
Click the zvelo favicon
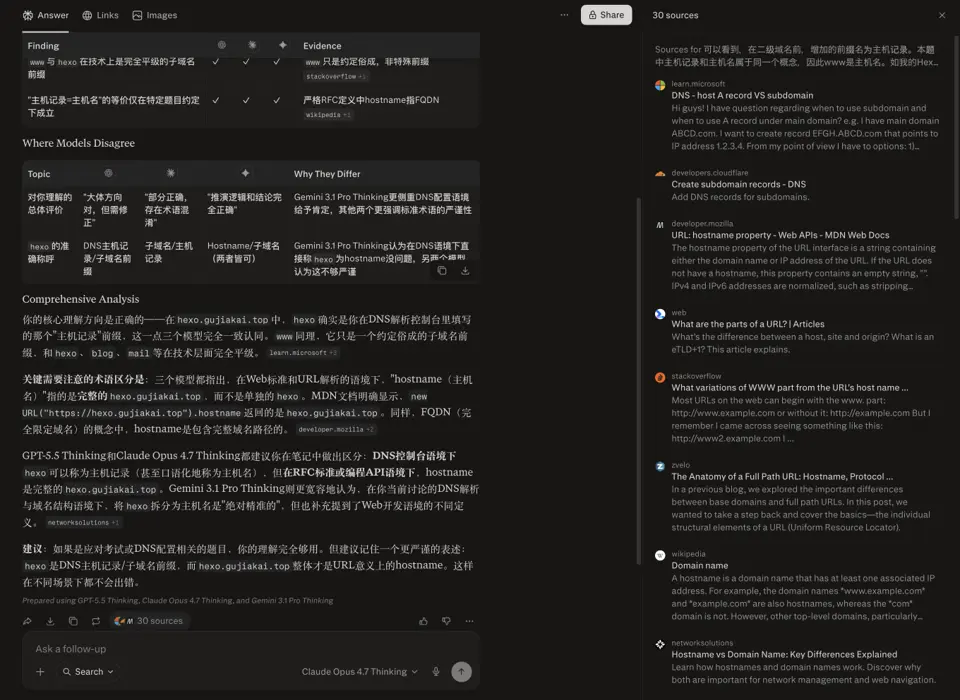660,466
